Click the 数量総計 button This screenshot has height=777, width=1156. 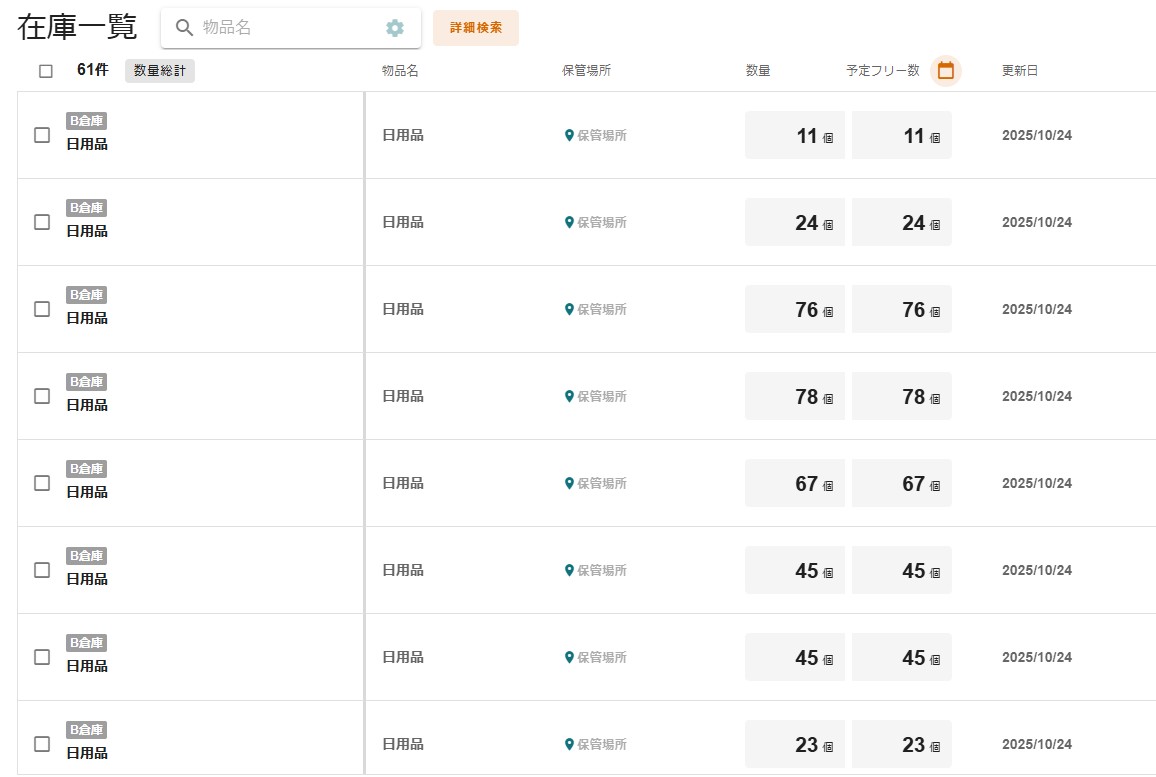point(160,71)
